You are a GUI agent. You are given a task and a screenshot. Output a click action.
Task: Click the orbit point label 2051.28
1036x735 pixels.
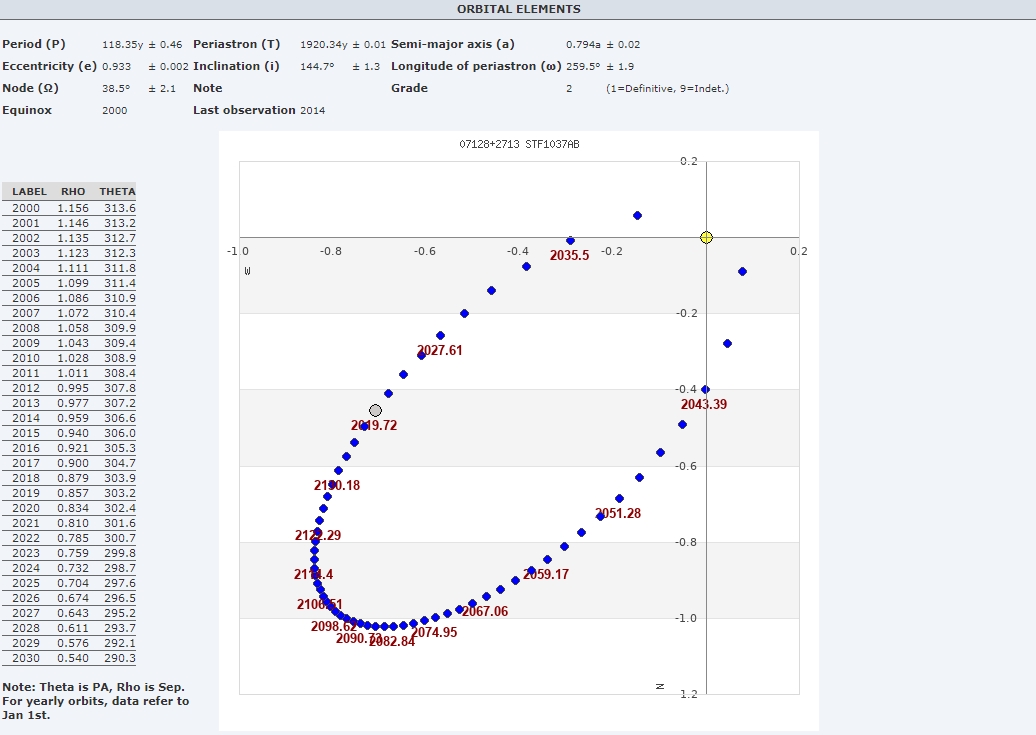(x=618, y=514)
